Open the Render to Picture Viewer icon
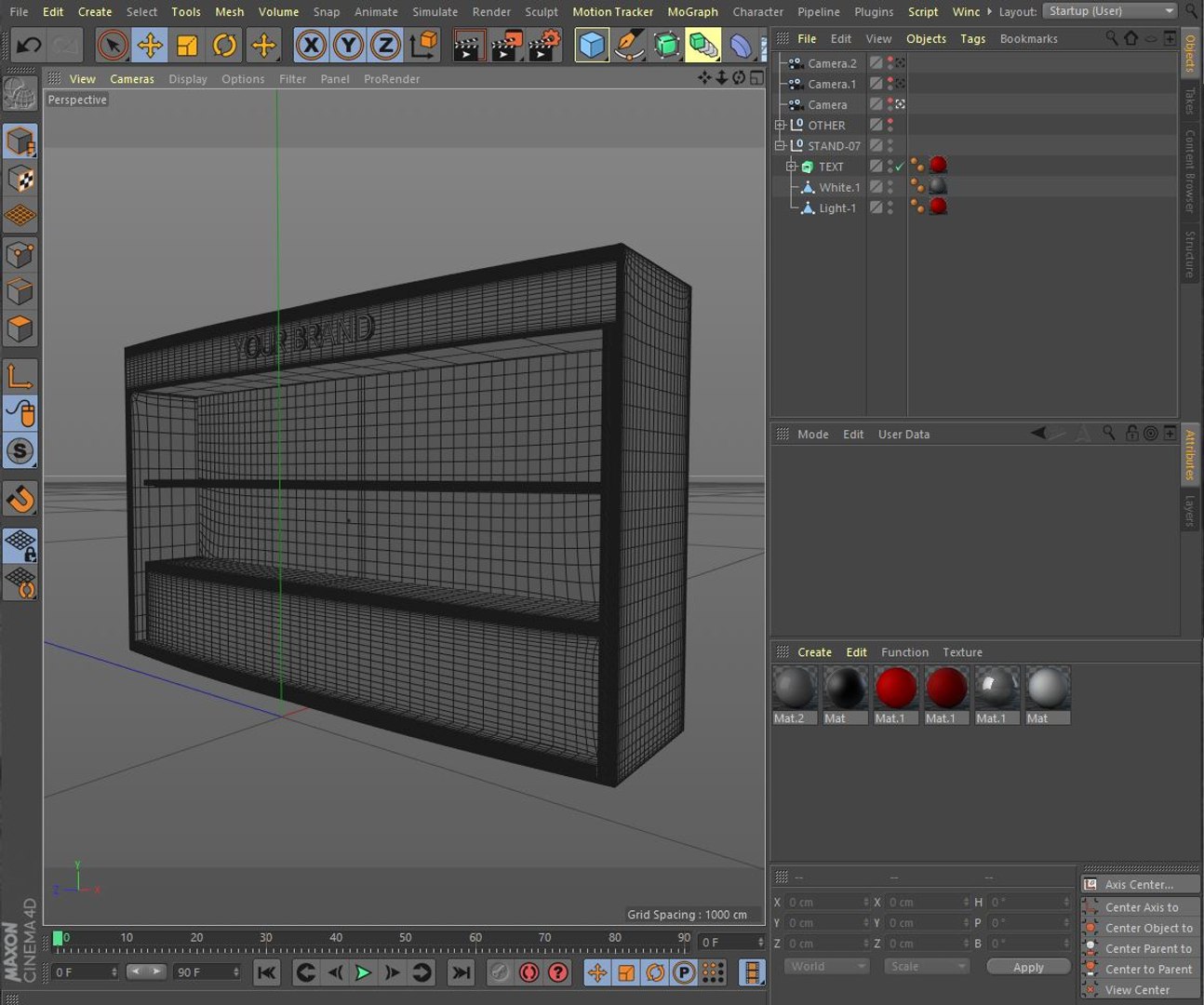Viewport: 1204px width, 1005px height. coord(505,45)
